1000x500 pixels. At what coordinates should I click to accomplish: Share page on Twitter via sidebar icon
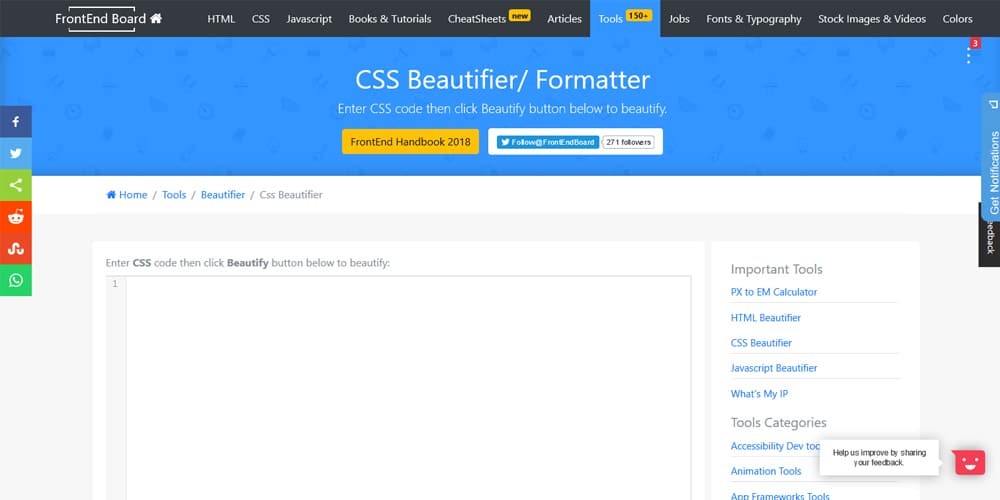(15, 154)
